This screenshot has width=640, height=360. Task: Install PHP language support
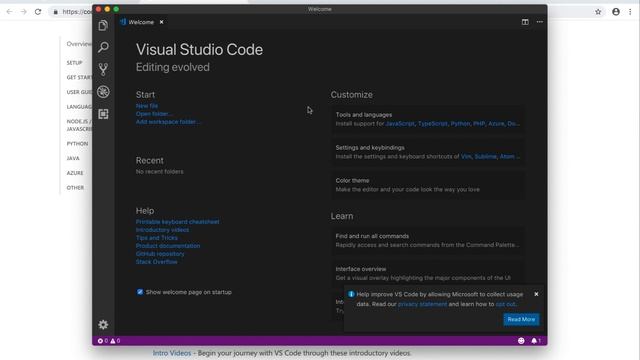click(x=479, y=124)
